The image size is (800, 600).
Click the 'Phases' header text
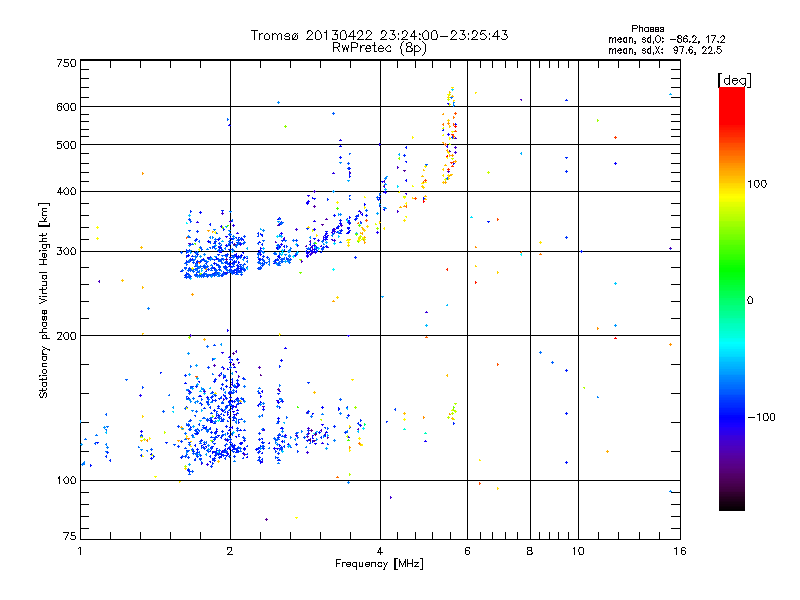[x=647, y=29]
